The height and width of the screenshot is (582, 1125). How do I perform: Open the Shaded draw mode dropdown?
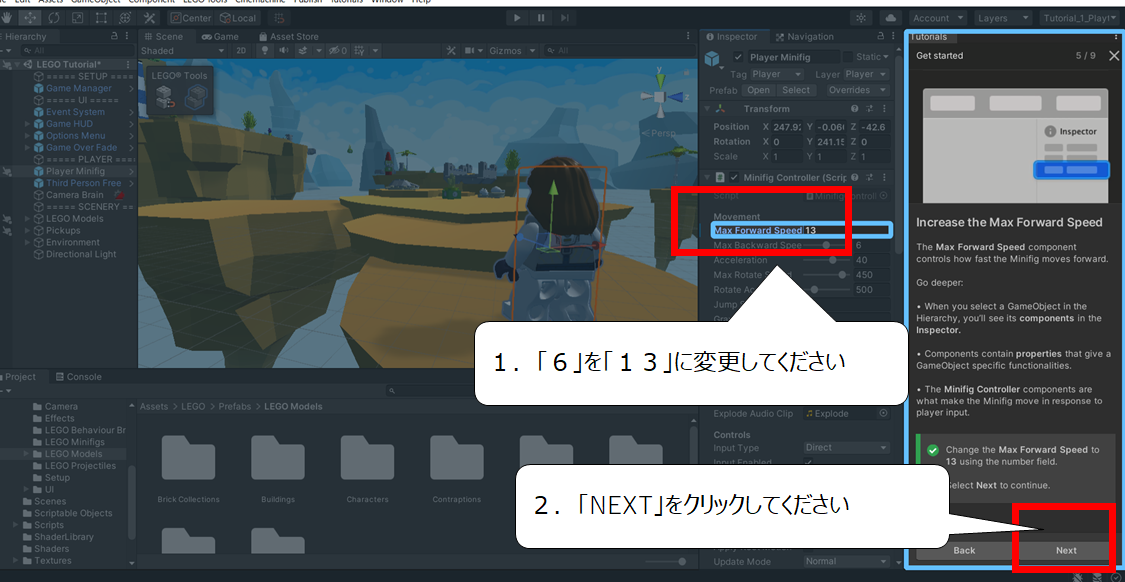point(184,50)
